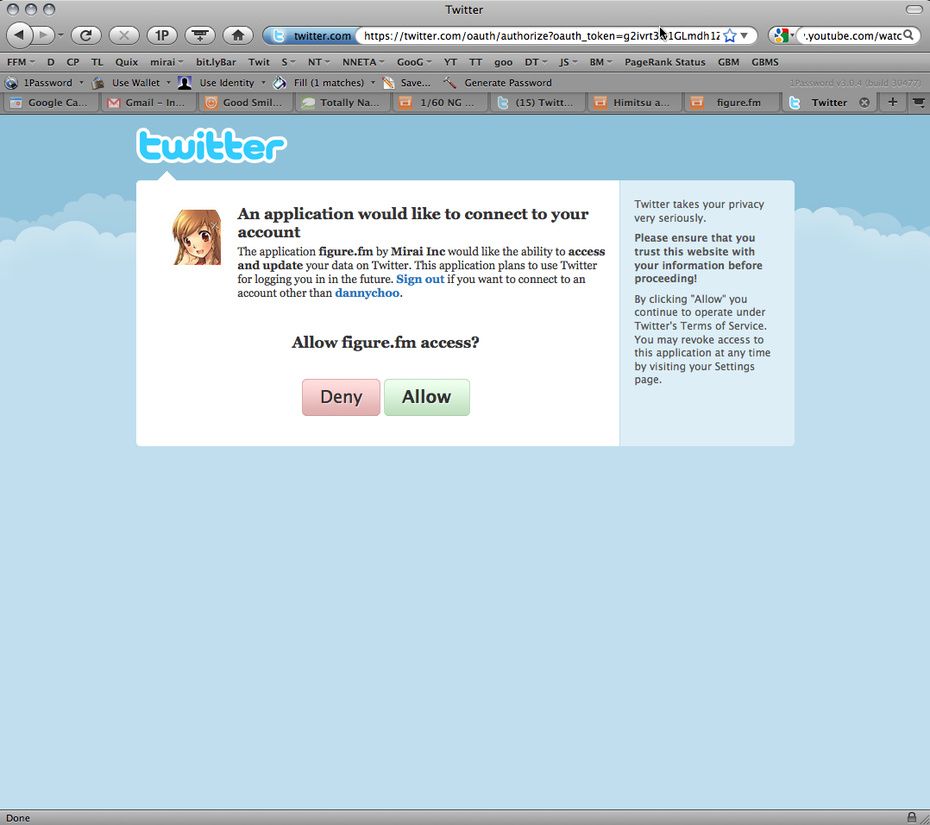Click the Deny button

point(341,397)
